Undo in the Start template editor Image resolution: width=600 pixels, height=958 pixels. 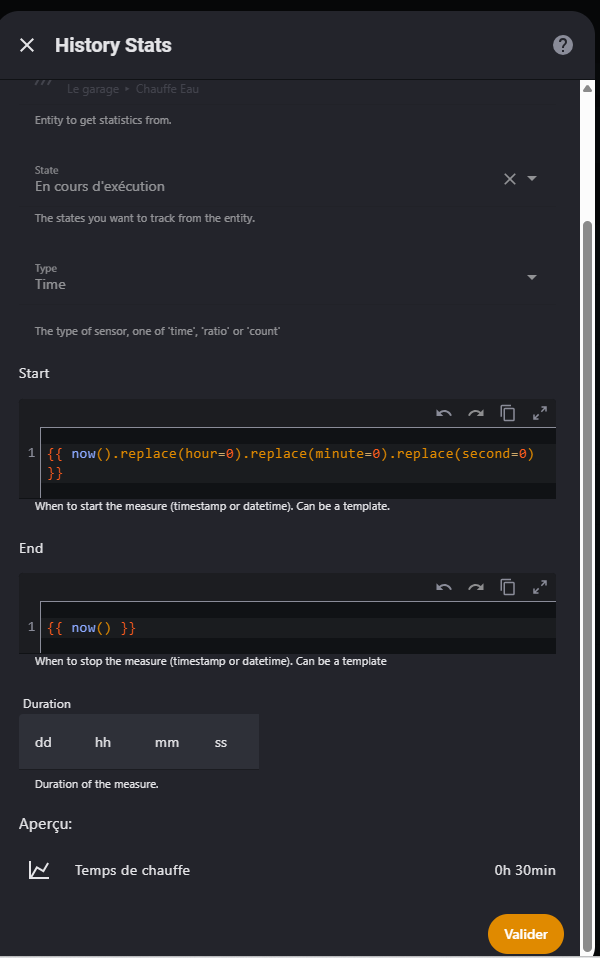(x=444, y=413)
